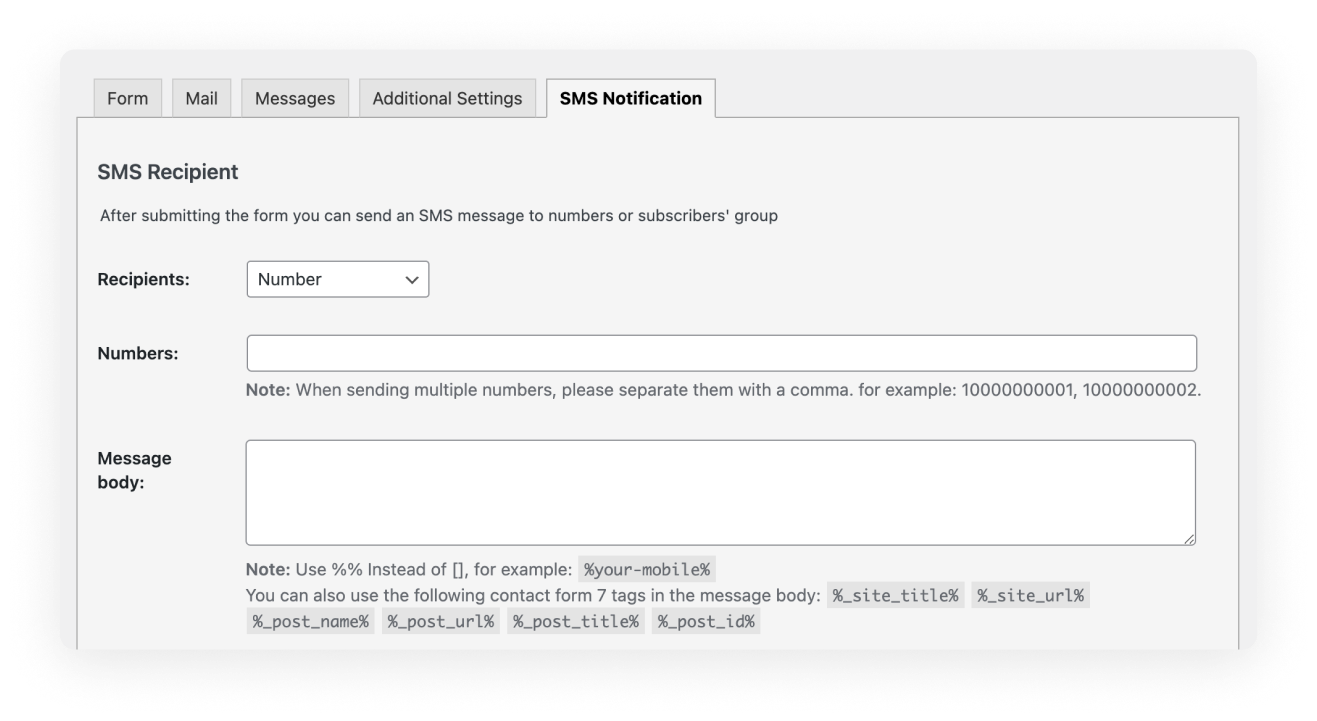Click inside the Message body textarea
Image resolution: width=1317 pixels, height=721 pixels.
pyautogui.click(x=721, y=493)
